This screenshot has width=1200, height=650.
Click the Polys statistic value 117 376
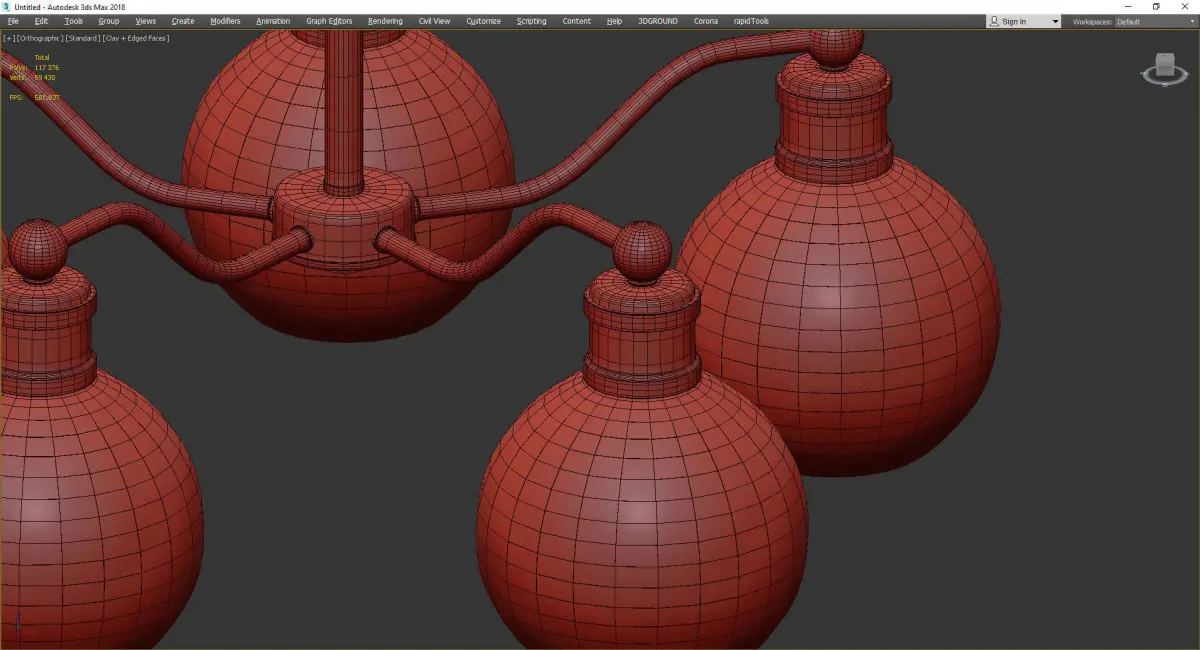click(46, 67)
